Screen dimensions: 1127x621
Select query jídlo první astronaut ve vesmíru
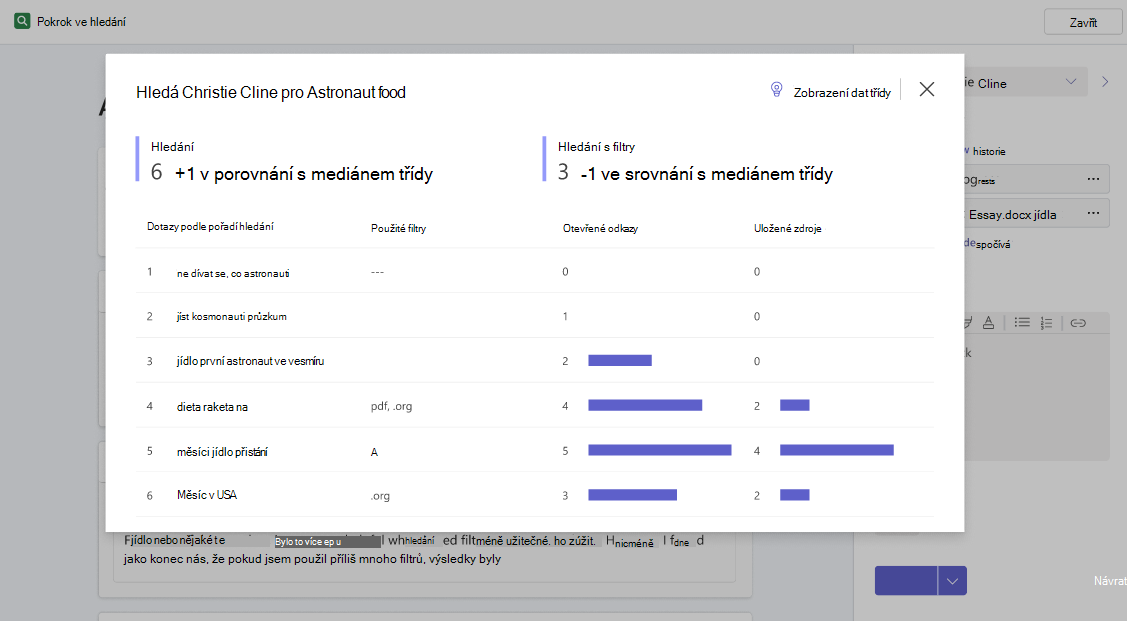tap(250, 361)
